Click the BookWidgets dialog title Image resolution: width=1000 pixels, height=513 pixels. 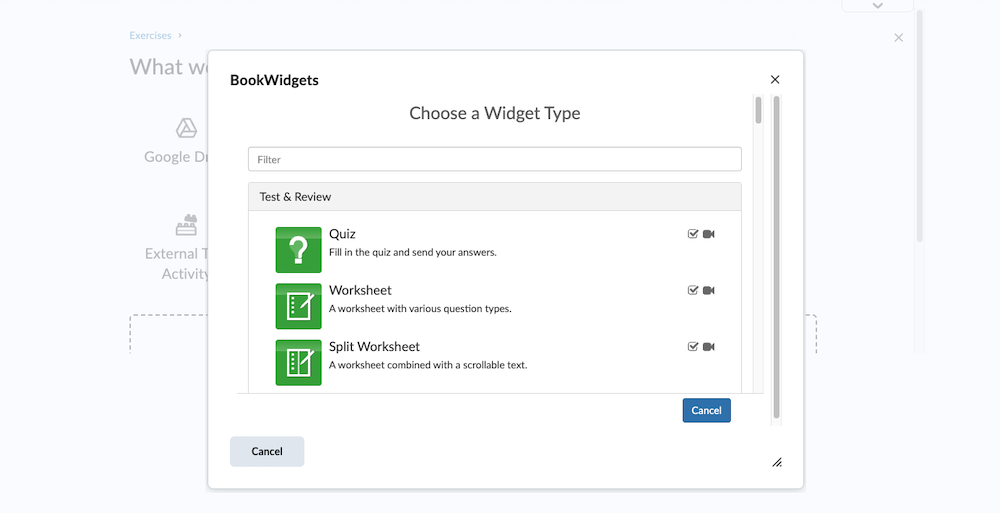274,80
